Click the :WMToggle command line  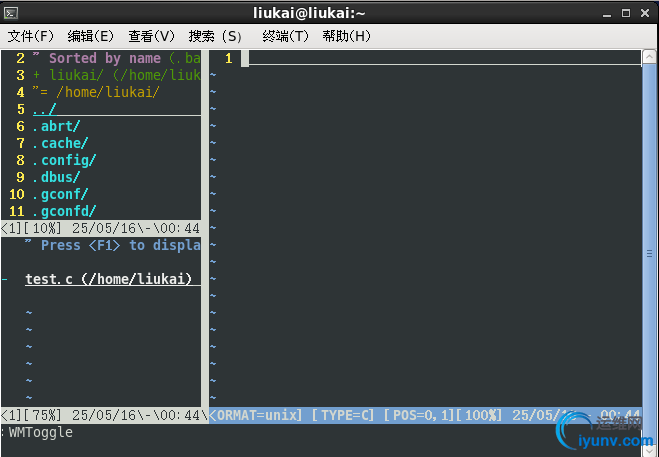pos(37,433)
